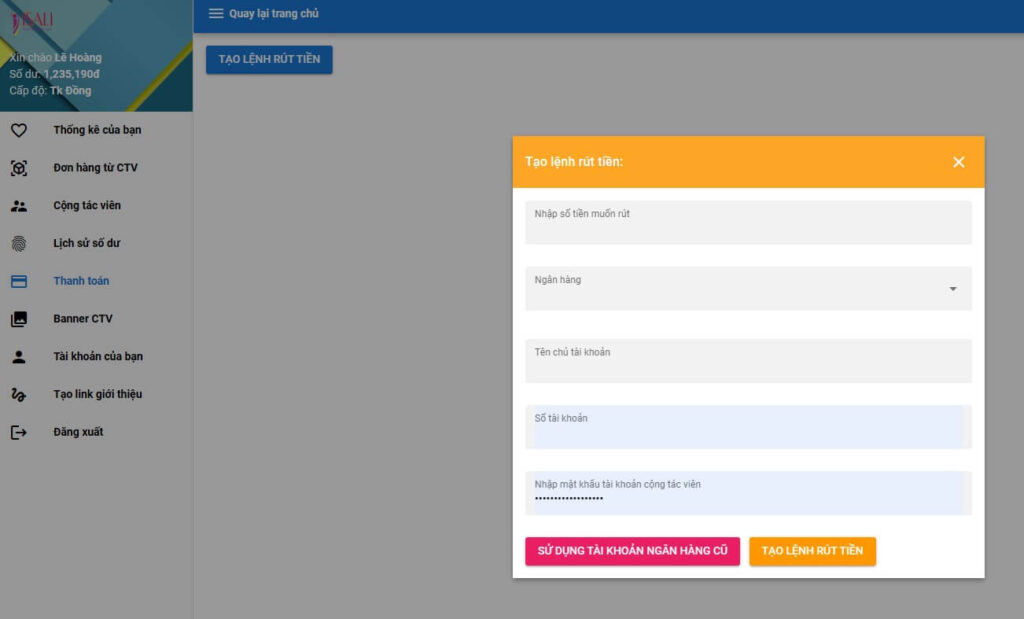Image resolution: width=1024 pixels, height=619 pixels.
Task: Click the credit card icon beside Thanh toán
Action: [19, 281]
